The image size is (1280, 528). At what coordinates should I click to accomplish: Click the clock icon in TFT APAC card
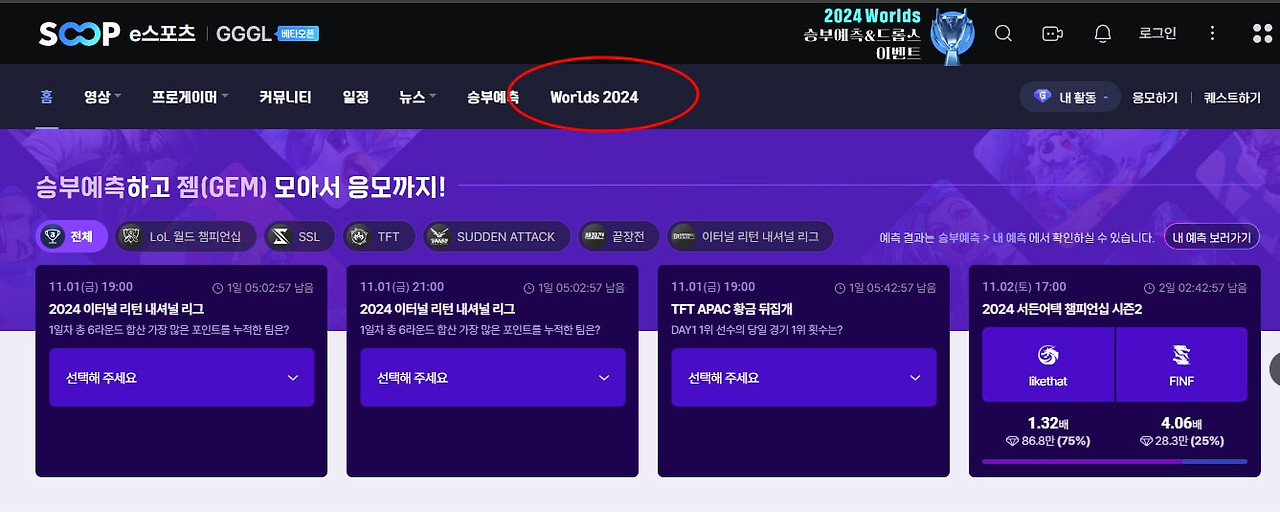point(842,288)
